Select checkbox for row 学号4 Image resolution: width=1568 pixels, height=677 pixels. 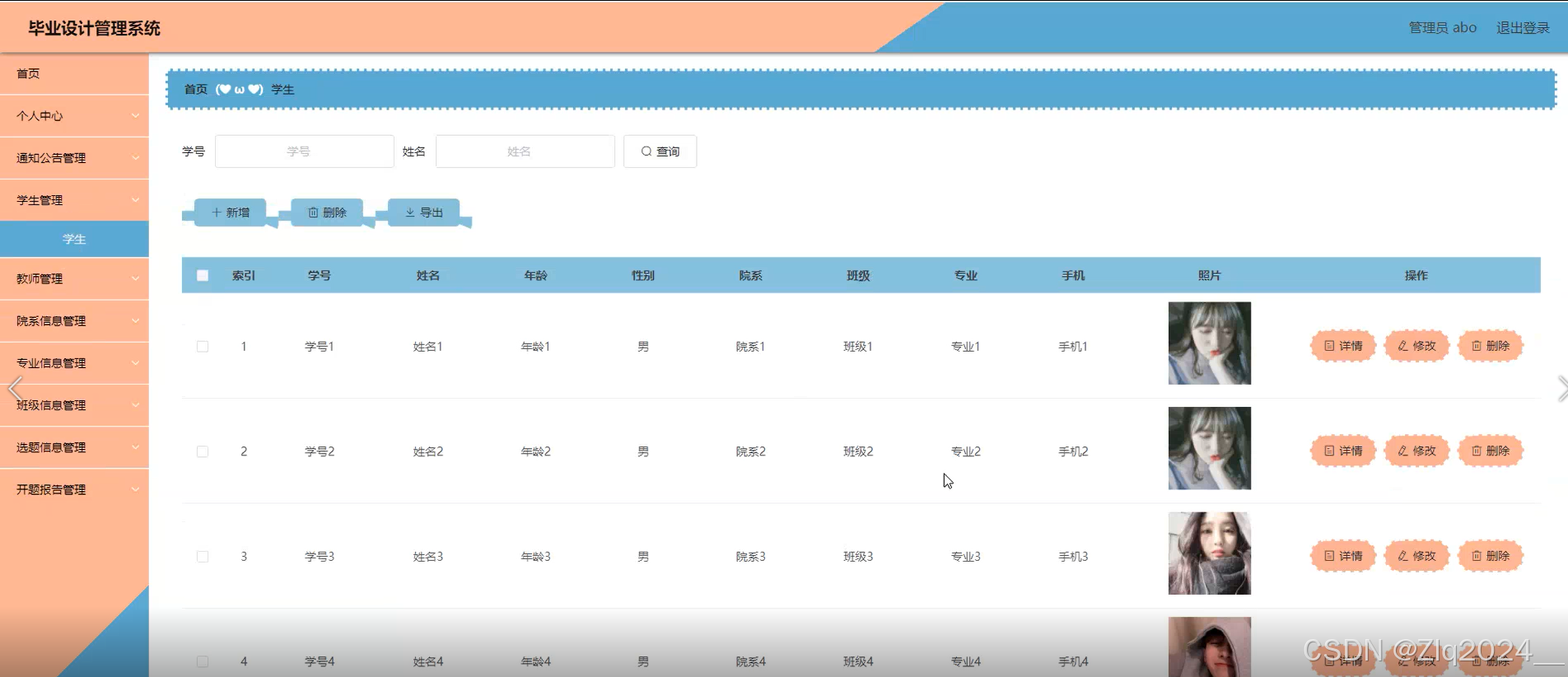[203, 661]
